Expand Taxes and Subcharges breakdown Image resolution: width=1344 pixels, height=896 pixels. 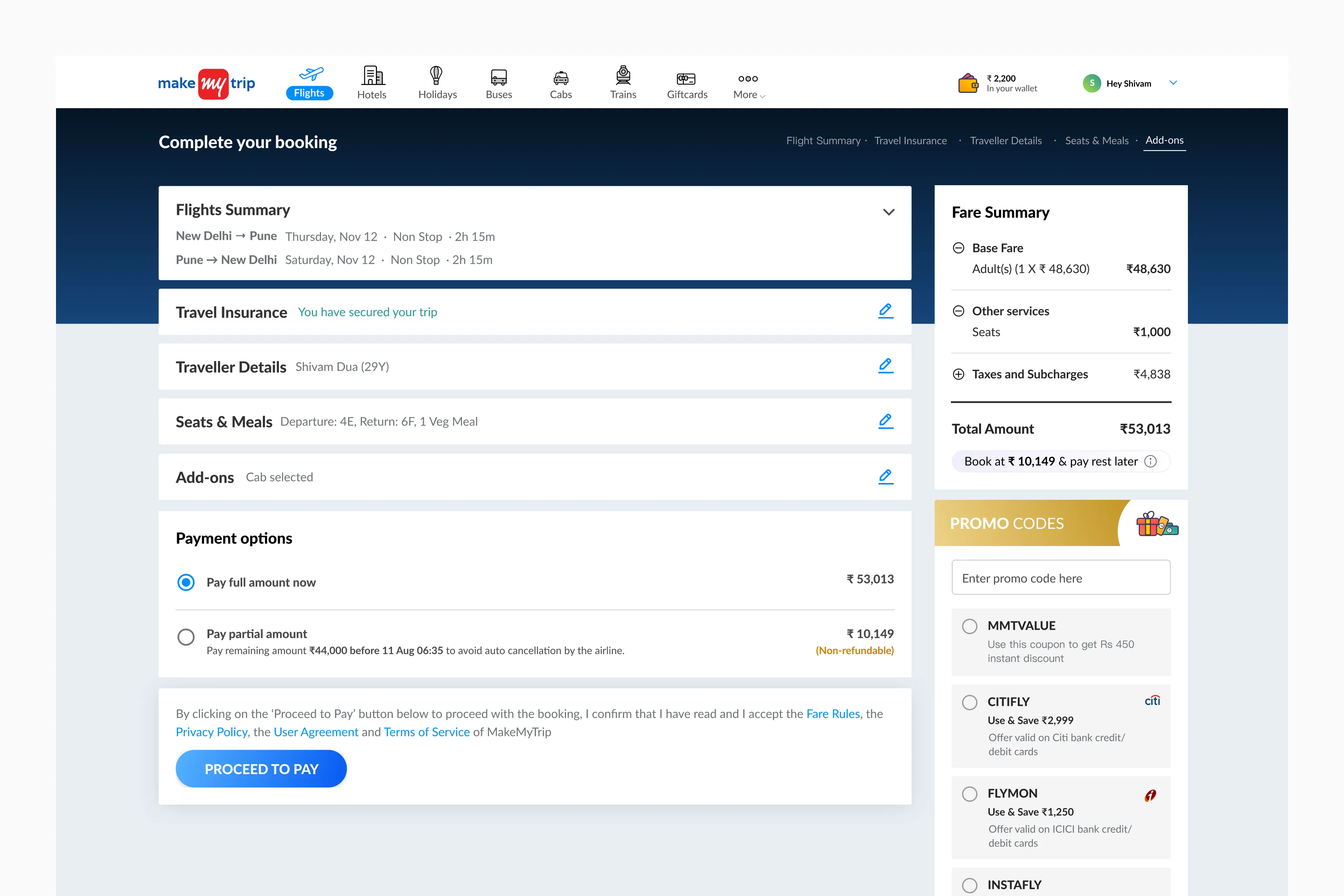(958, 374)
